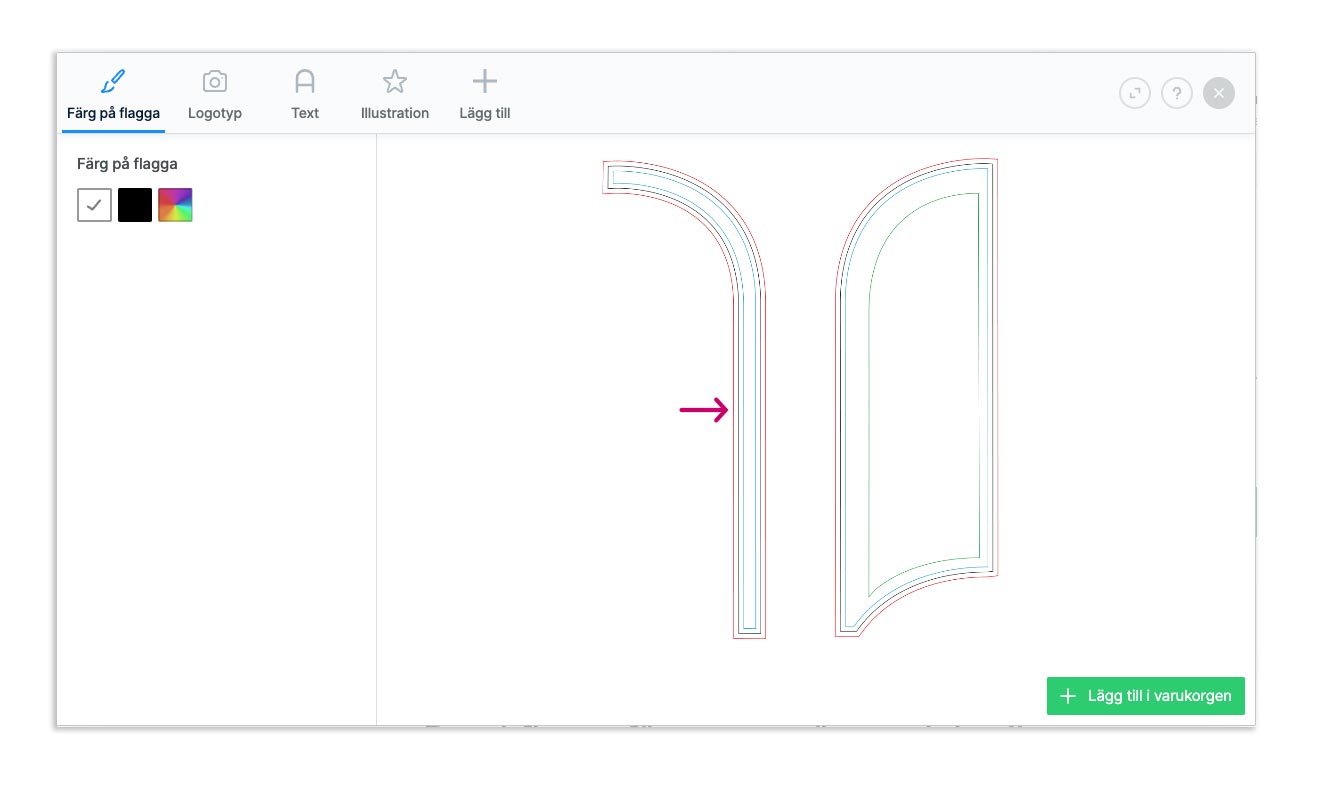1319x793 pixels.
Task: Click Lägg till i varukorgen button
Action: [1146, 696]
